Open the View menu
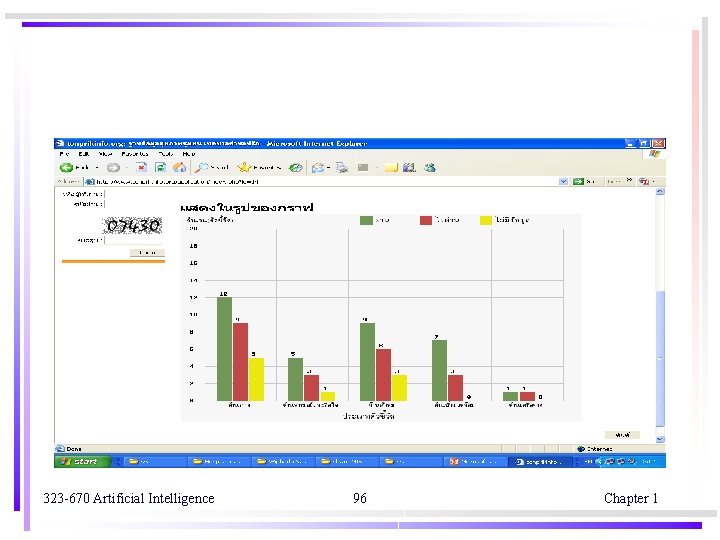 coord(105,154)
